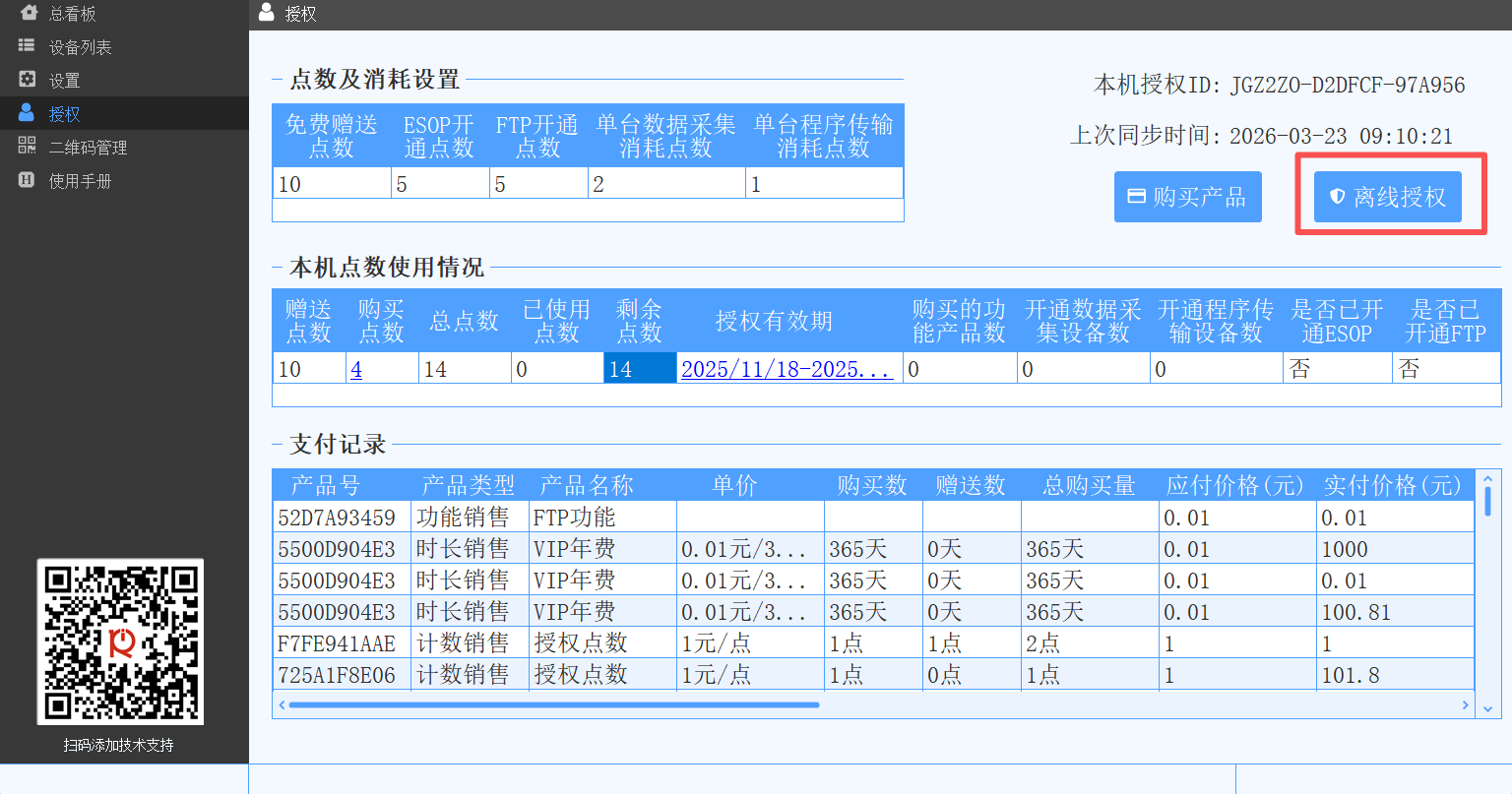The width and height of the screenshot is (1512, 794).
Task: Click the technical support QR code image
Action: (120, 641)
